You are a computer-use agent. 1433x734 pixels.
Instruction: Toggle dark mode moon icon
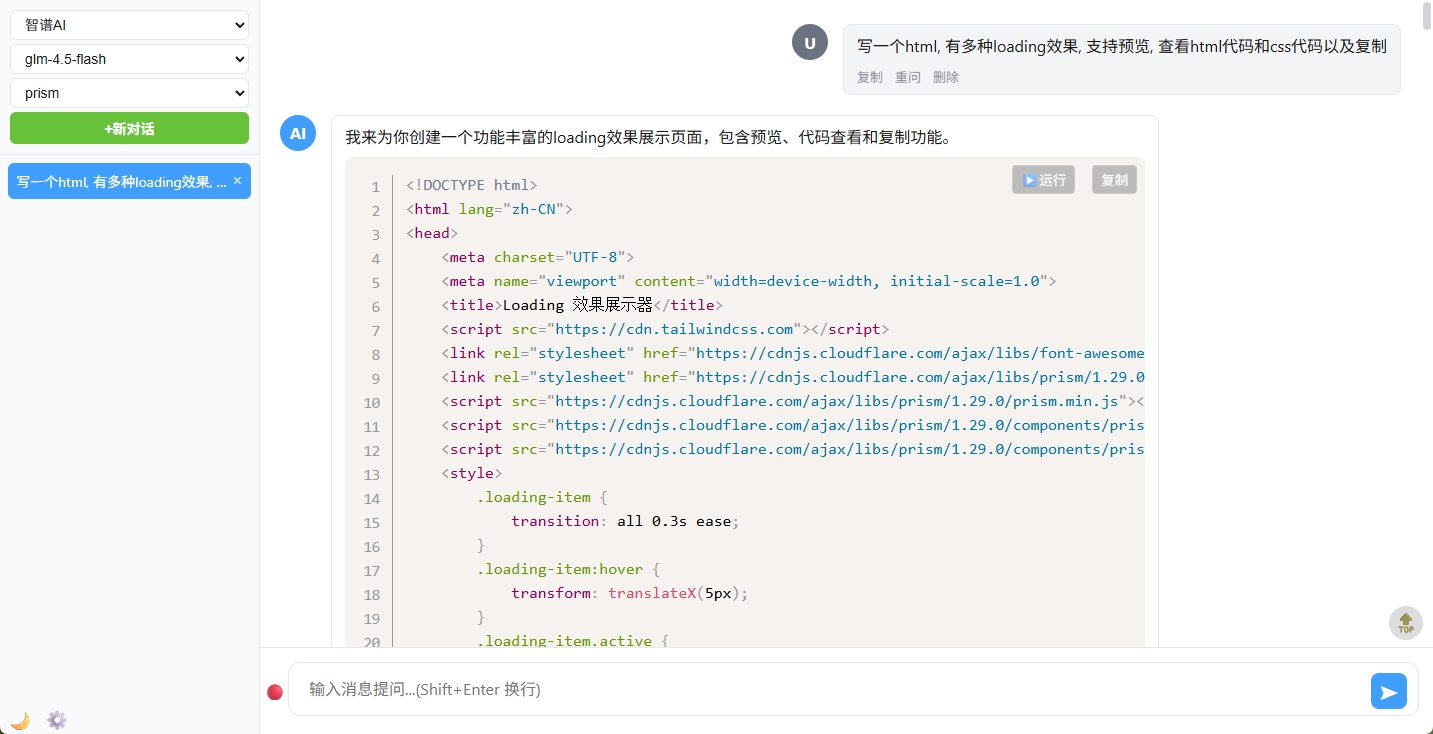click(x=20, y=720)
